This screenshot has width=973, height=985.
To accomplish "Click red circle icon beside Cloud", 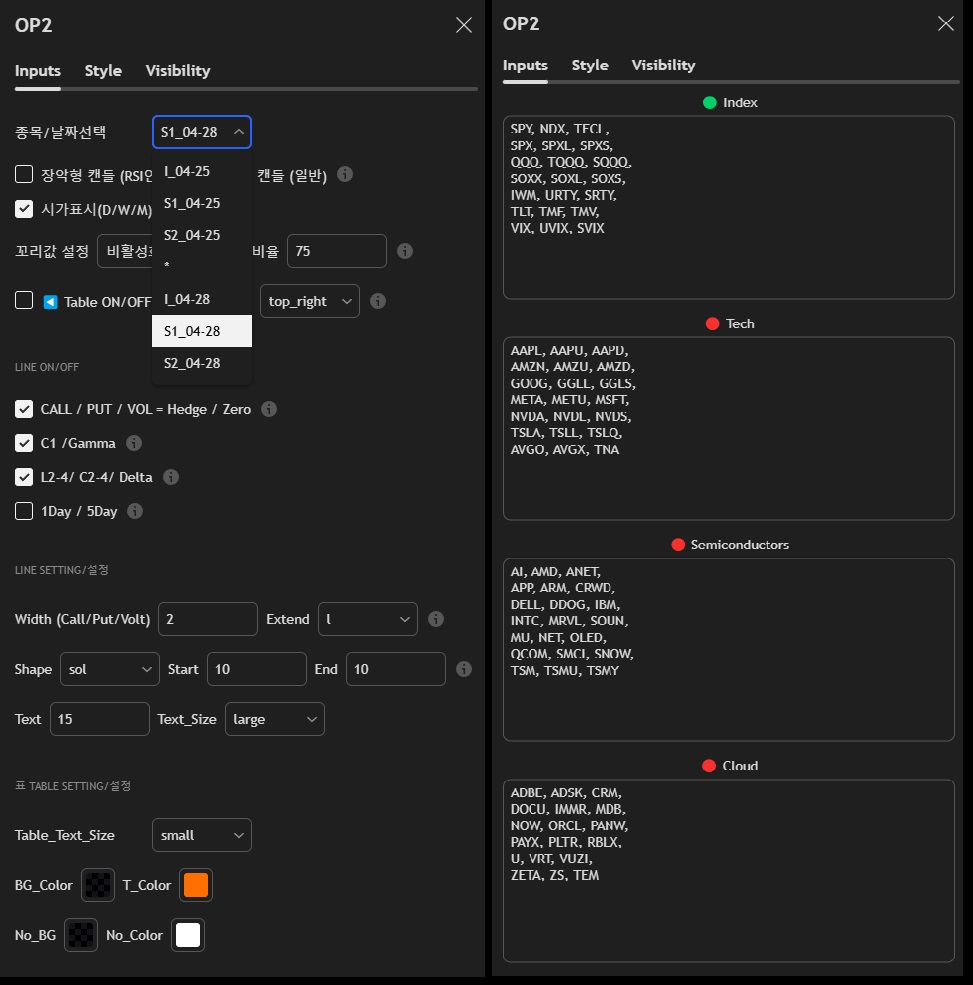I will [x=709, y=766].
